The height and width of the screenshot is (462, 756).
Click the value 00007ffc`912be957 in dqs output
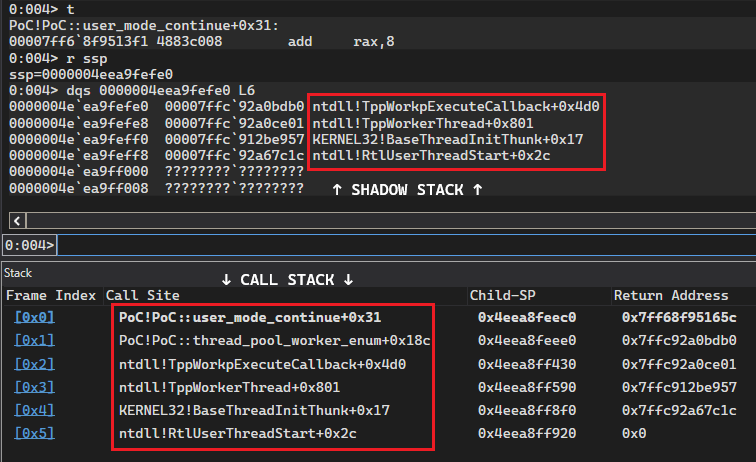[234, 139]
